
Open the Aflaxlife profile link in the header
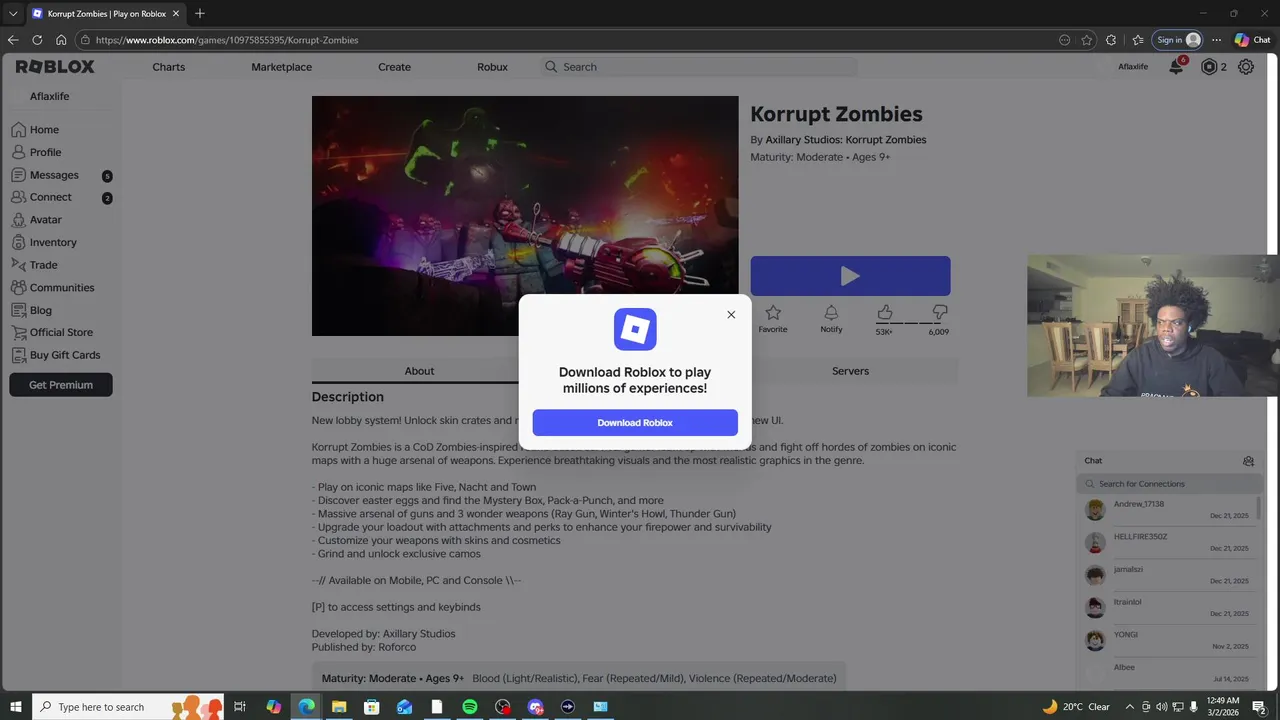click(1133, 67)
